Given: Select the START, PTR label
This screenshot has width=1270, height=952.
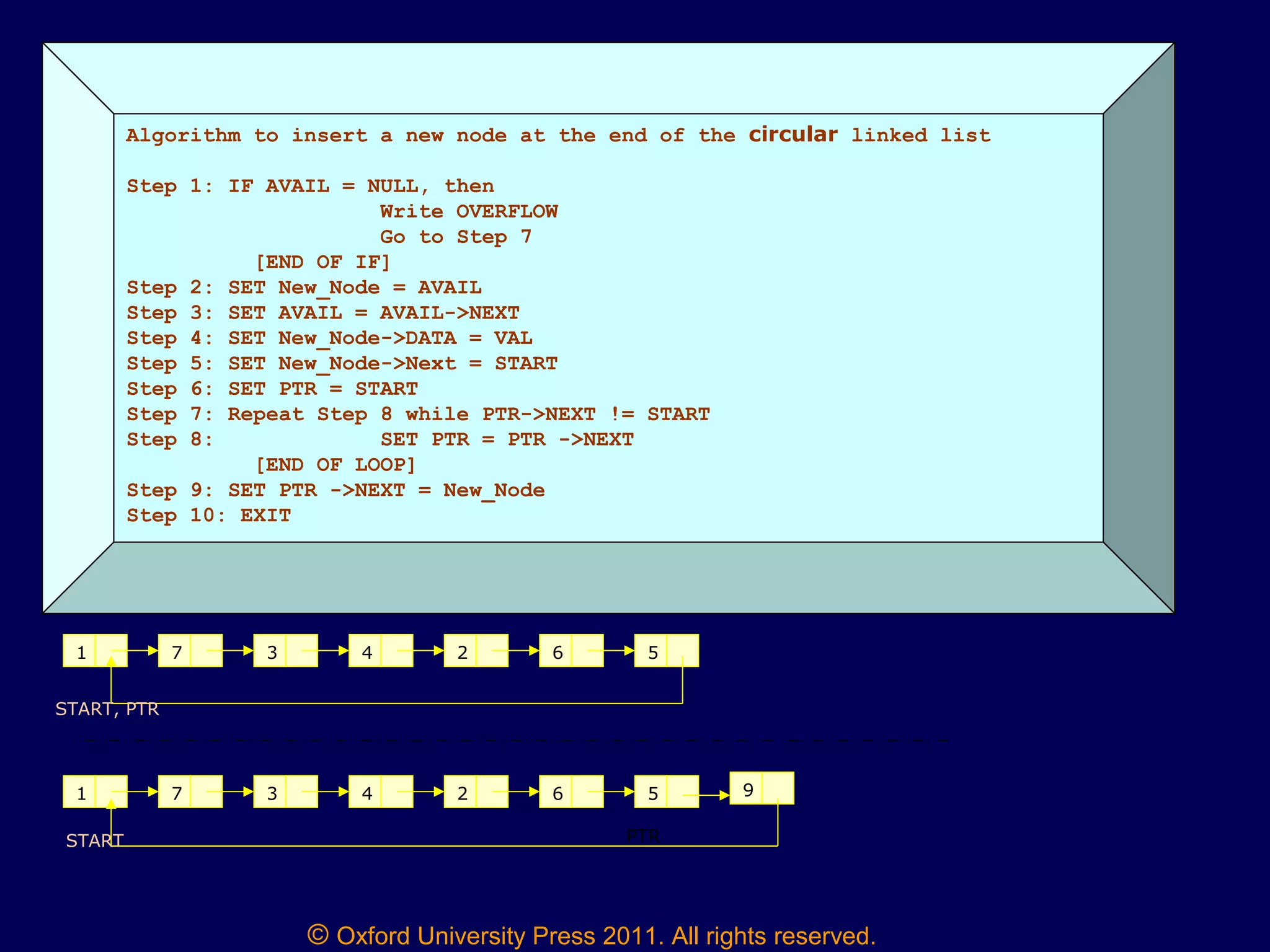Looking at the screenshot, I should (x=107, y=709).
